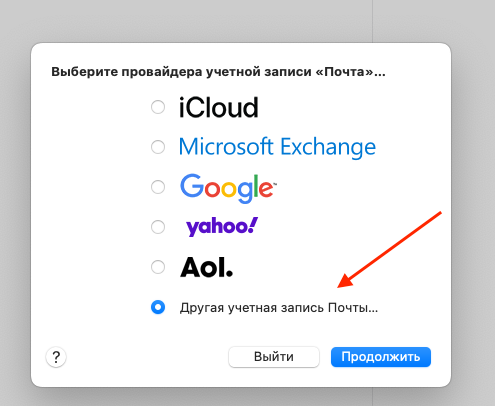495x406 pixels.
Task: Click the colorful Google logo
Action: click(x=228, y=188)
